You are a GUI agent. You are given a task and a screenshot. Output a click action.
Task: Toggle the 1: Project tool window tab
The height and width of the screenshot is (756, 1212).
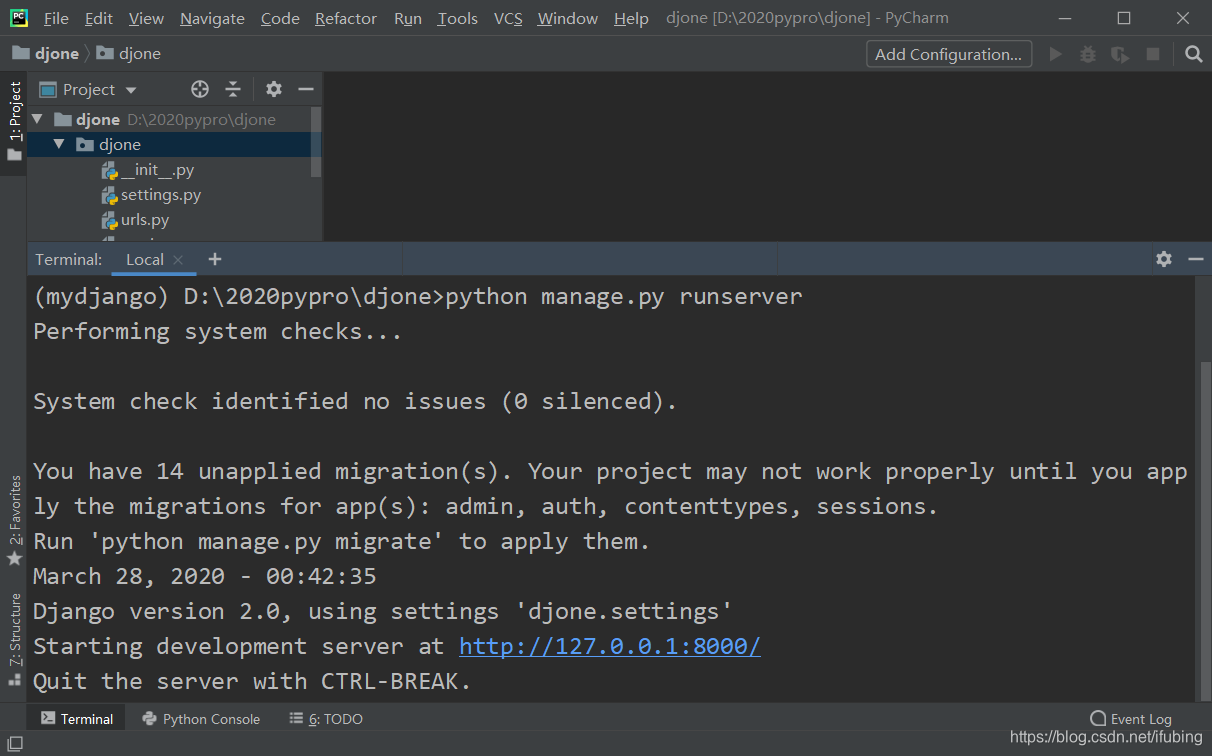14,120
